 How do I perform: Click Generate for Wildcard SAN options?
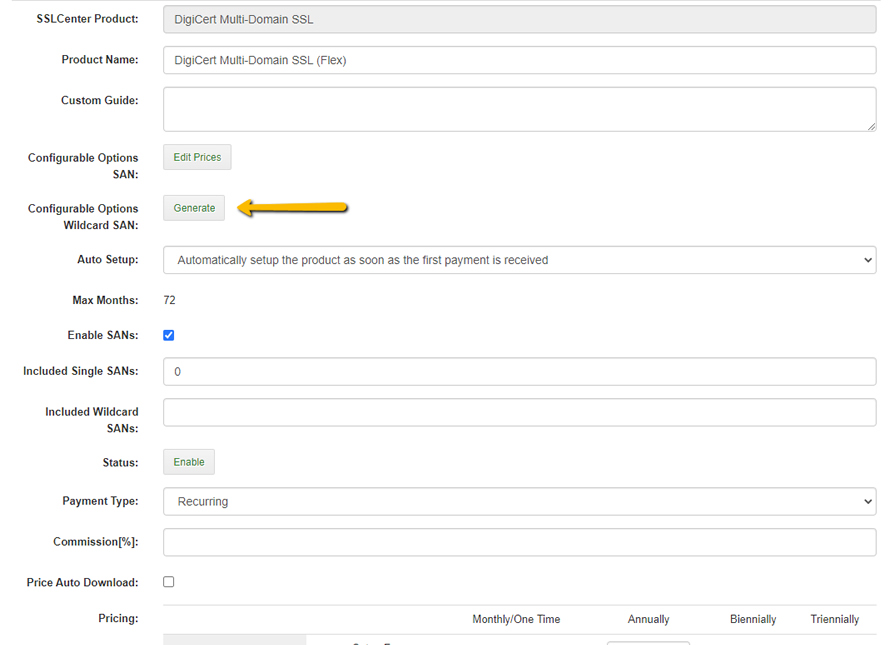pos(194,208)
